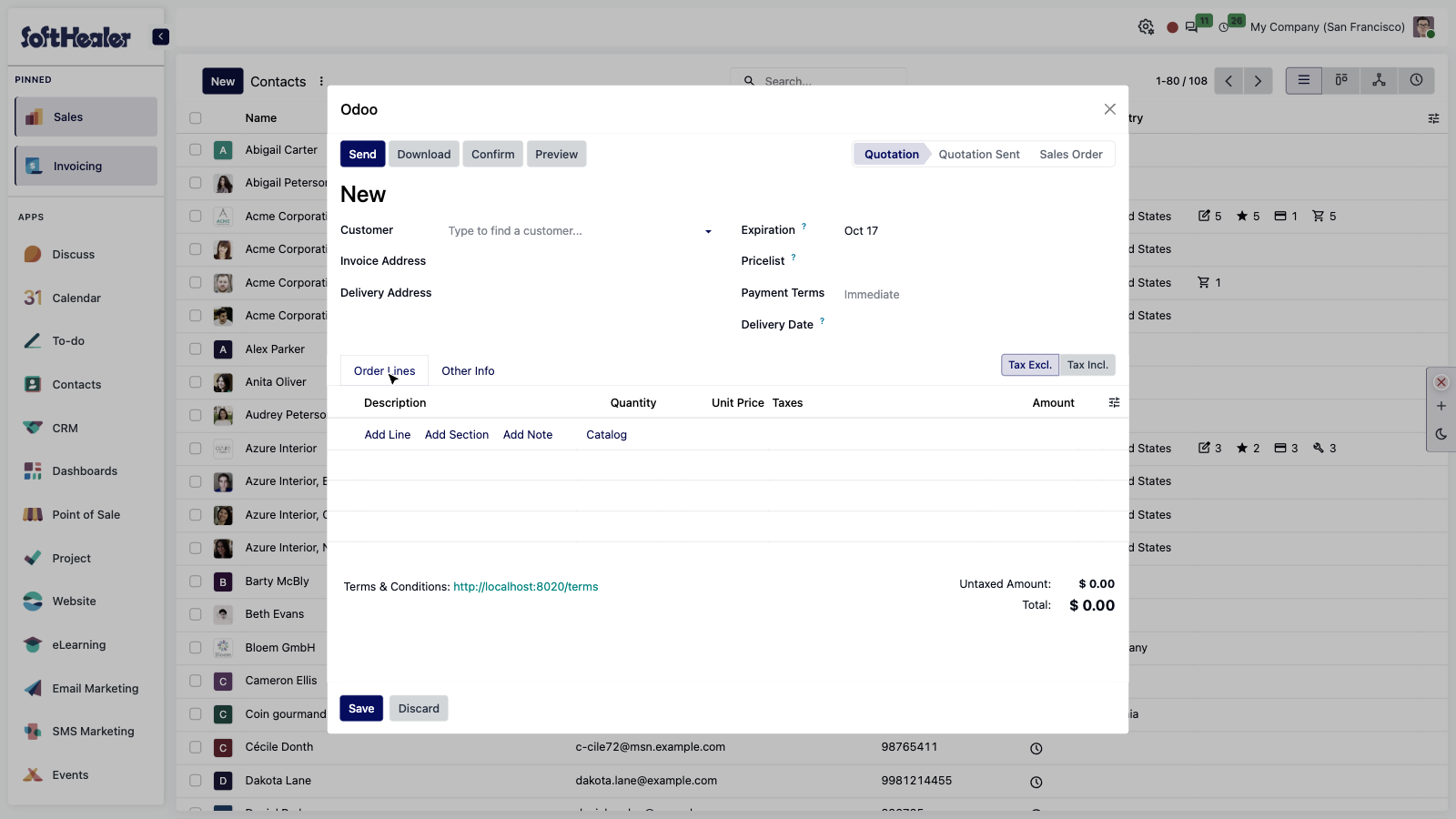Open Email Marketing app
1456x819 pixels.
point(95,689)
